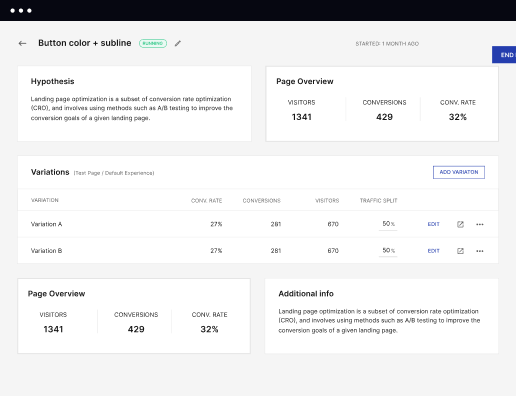This screenshot has height=396, width=516.
Task: Open Variation A in new window icon
Action: pyautogui.click(x=460, y=224)
